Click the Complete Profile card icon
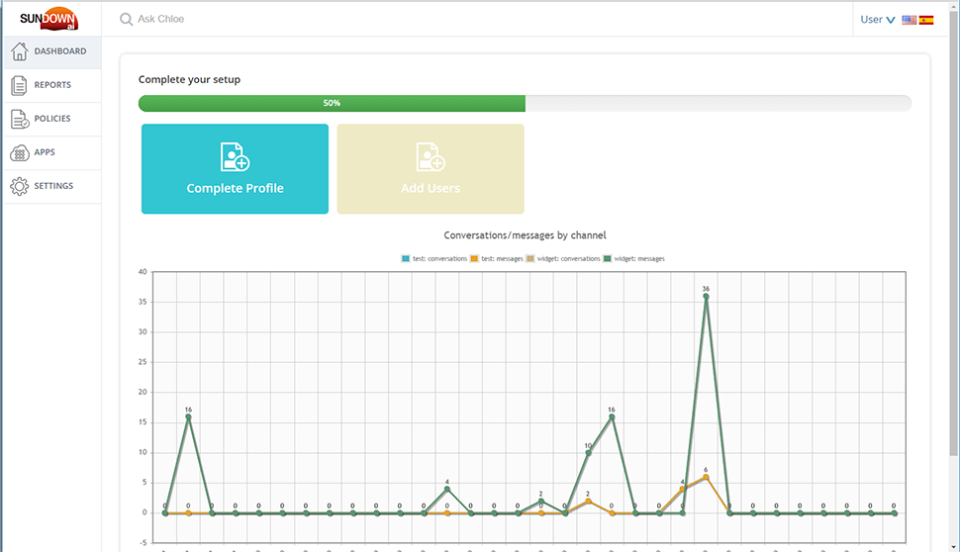 pos(235,157)
